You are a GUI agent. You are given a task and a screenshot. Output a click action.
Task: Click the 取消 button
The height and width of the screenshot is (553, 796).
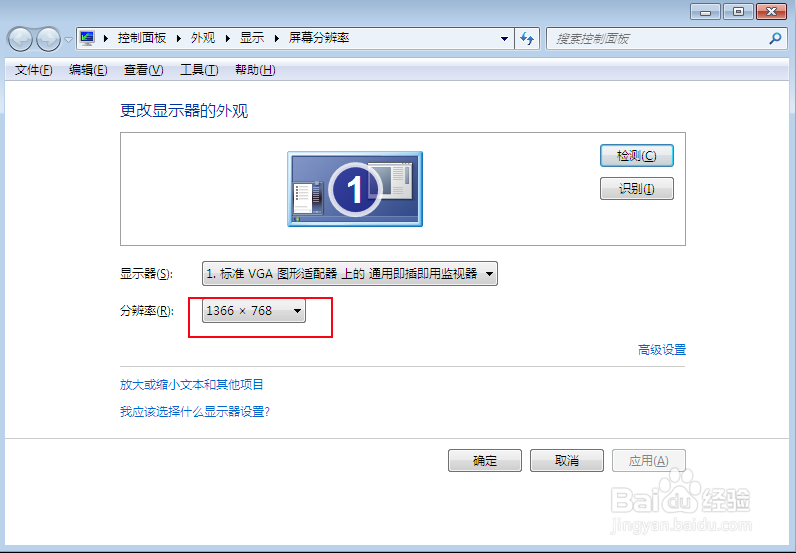point(567,461)
